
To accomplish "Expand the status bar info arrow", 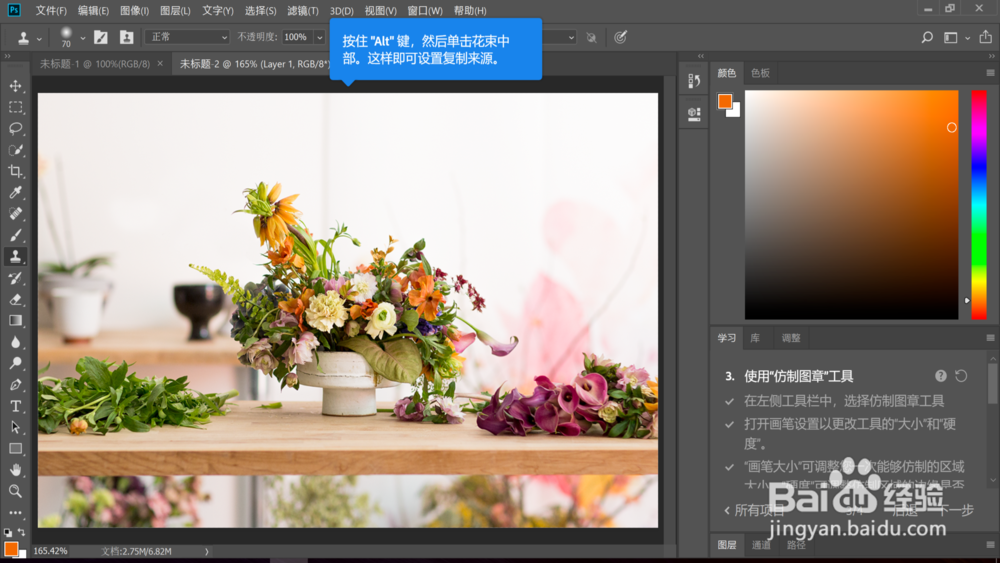I will (207, 551).
